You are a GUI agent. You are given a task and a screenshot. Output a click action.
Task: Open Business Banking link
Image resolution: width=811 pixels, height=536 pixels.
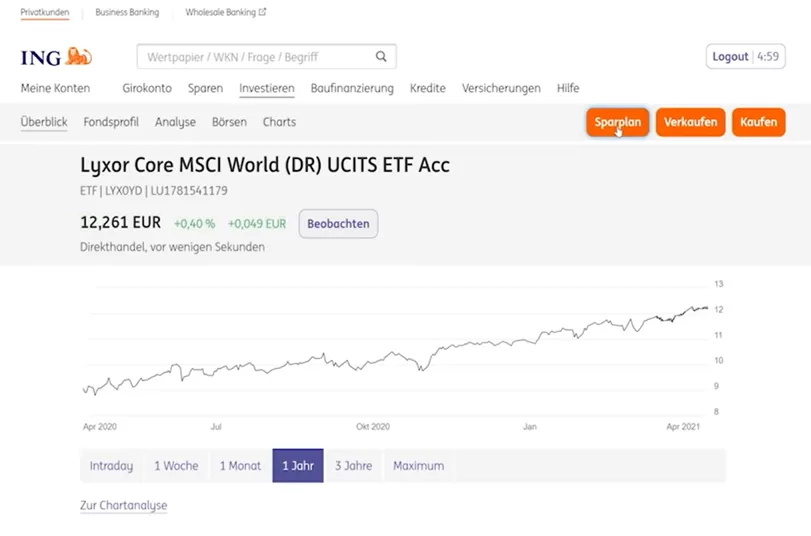[127, 12]
